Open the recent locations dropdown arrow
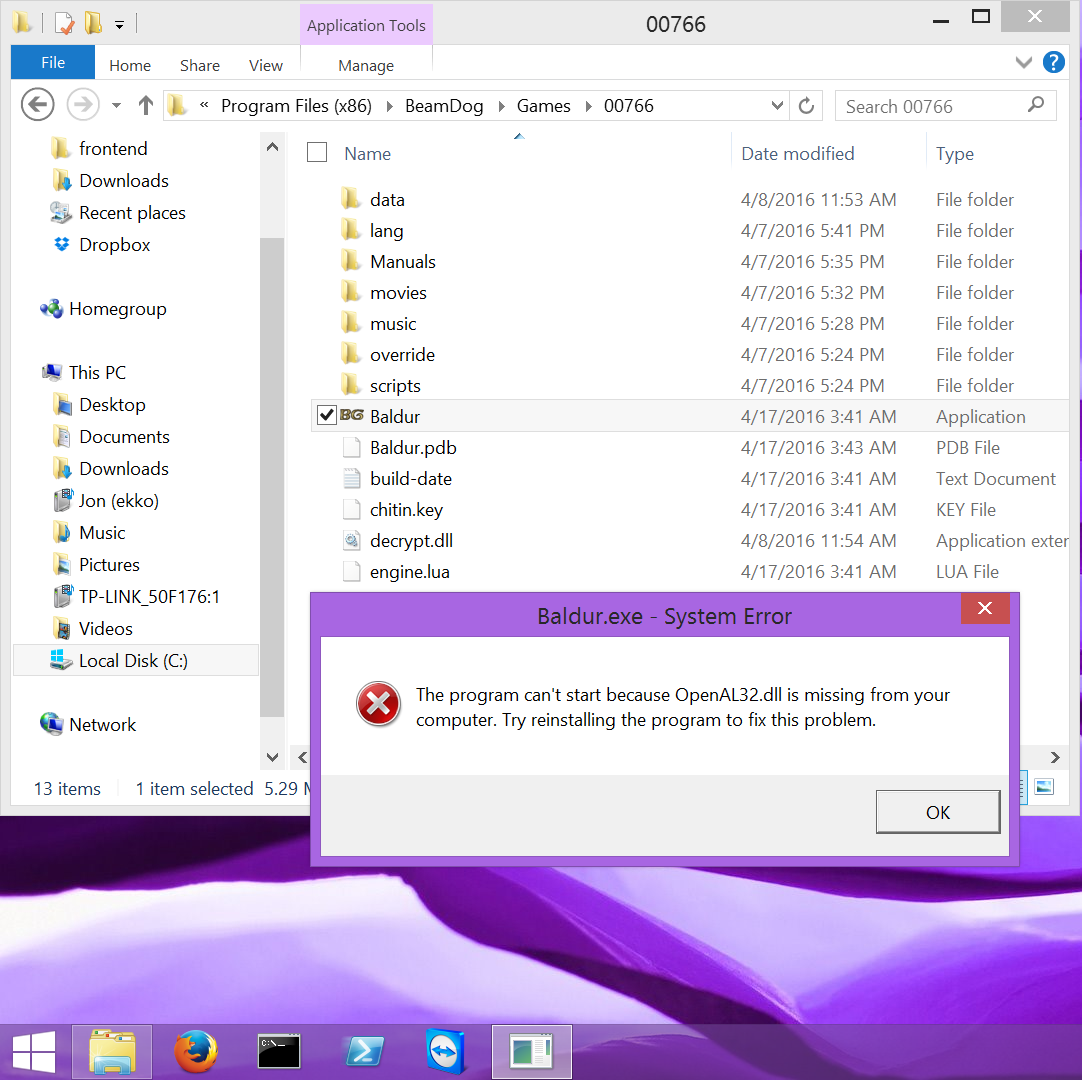The height and width of the screenshot is (1080, 1082). [116, 106]
